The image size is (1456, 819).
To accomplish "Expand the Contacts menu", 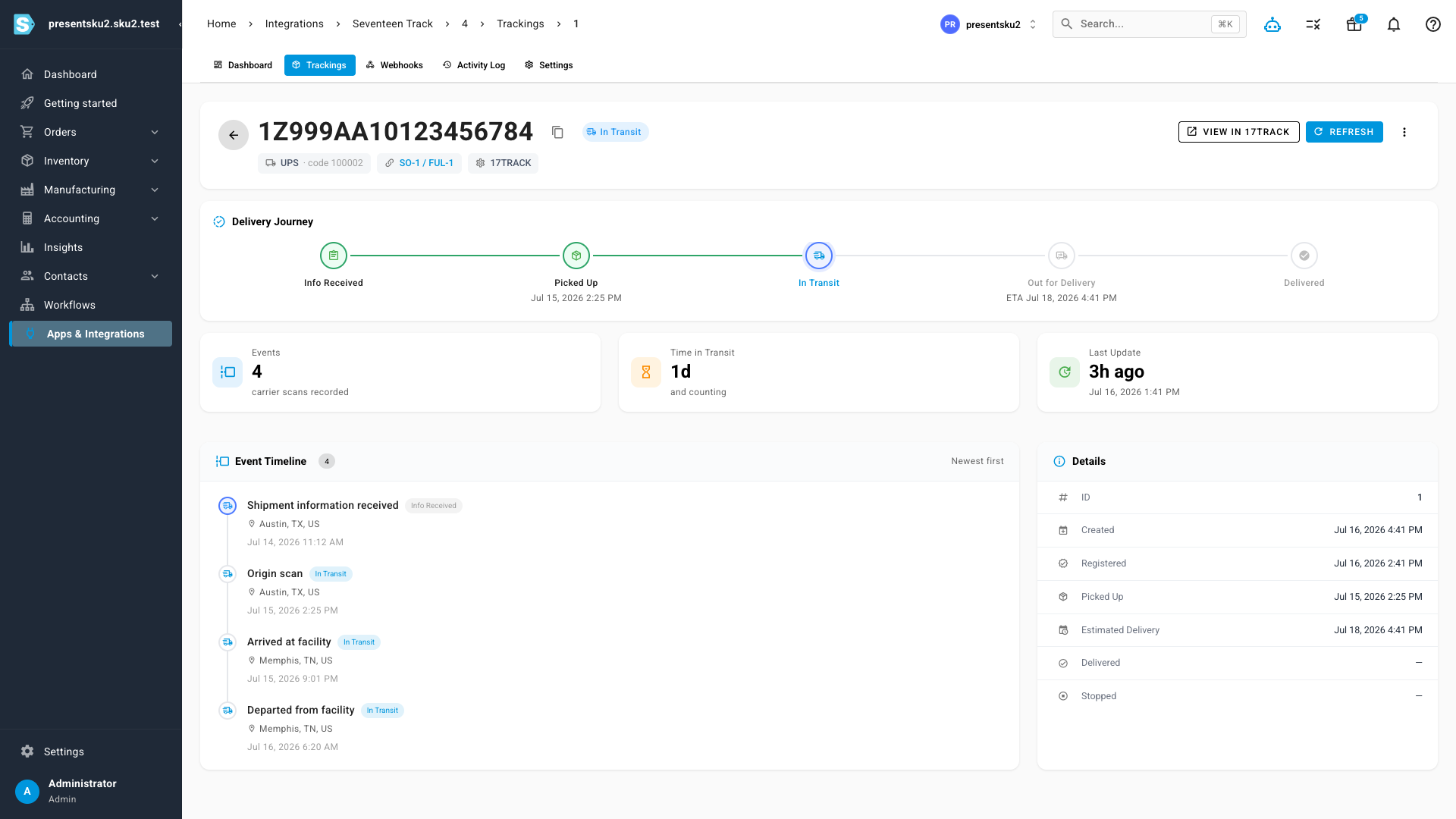I will (x=155, y=276).
